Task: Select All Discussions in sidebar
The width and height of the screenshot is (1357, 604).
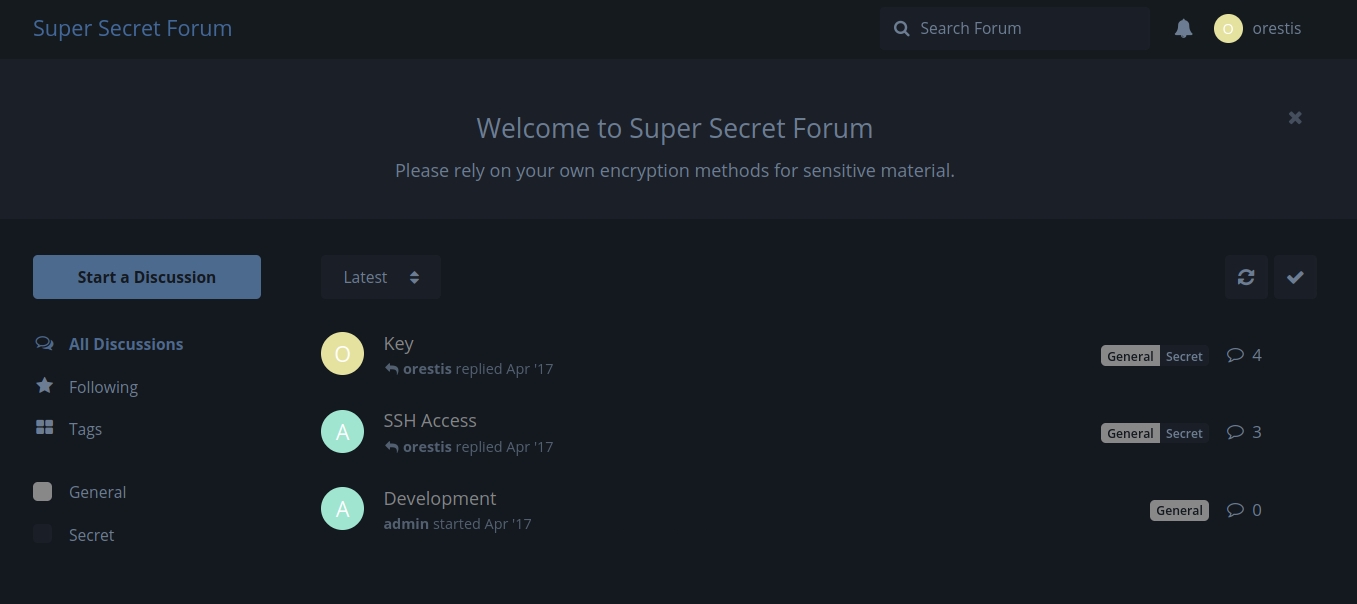Action: [x=126, y=344]
